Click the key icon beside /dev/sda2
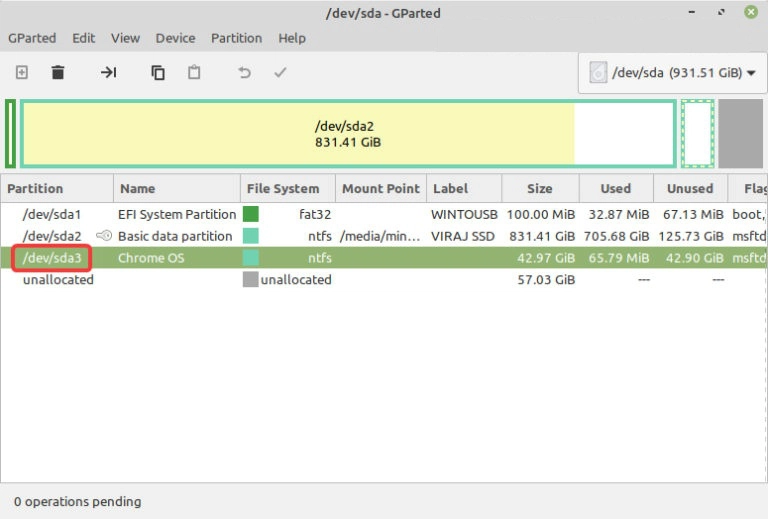The image size is (768, 519). coord(104,236)
